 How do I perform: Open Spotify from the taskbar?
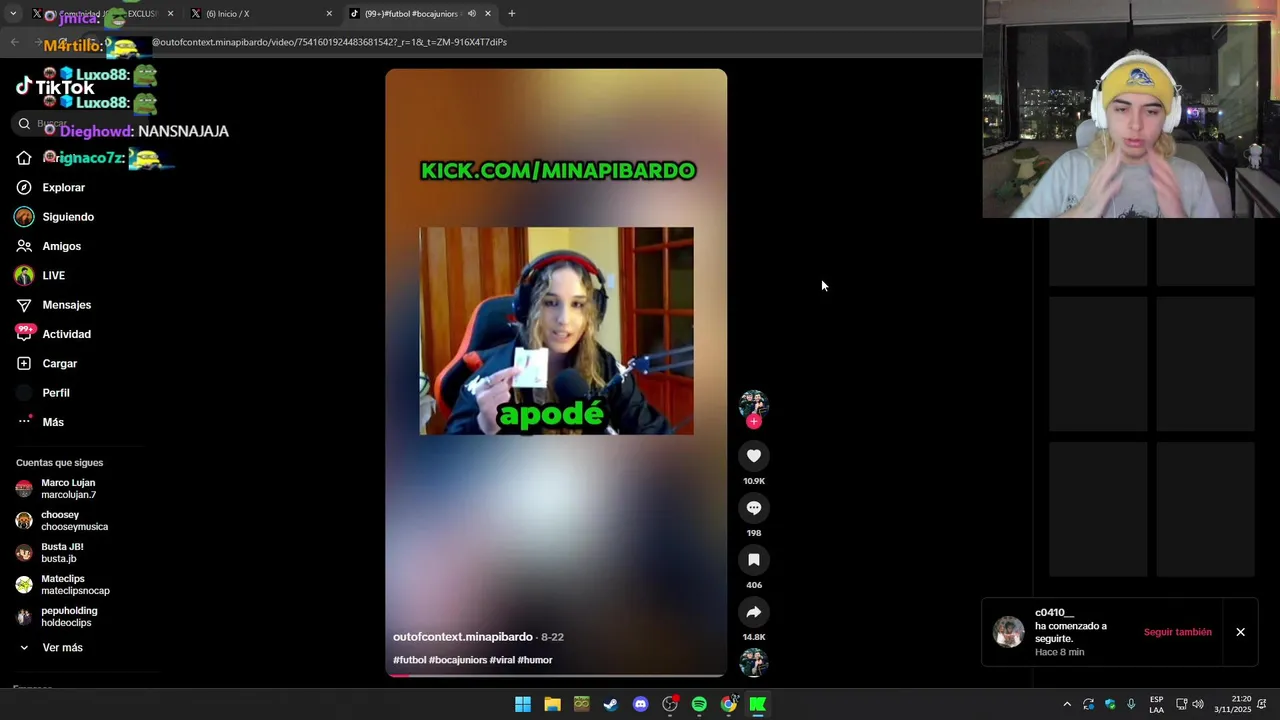[x=699, y=704]
